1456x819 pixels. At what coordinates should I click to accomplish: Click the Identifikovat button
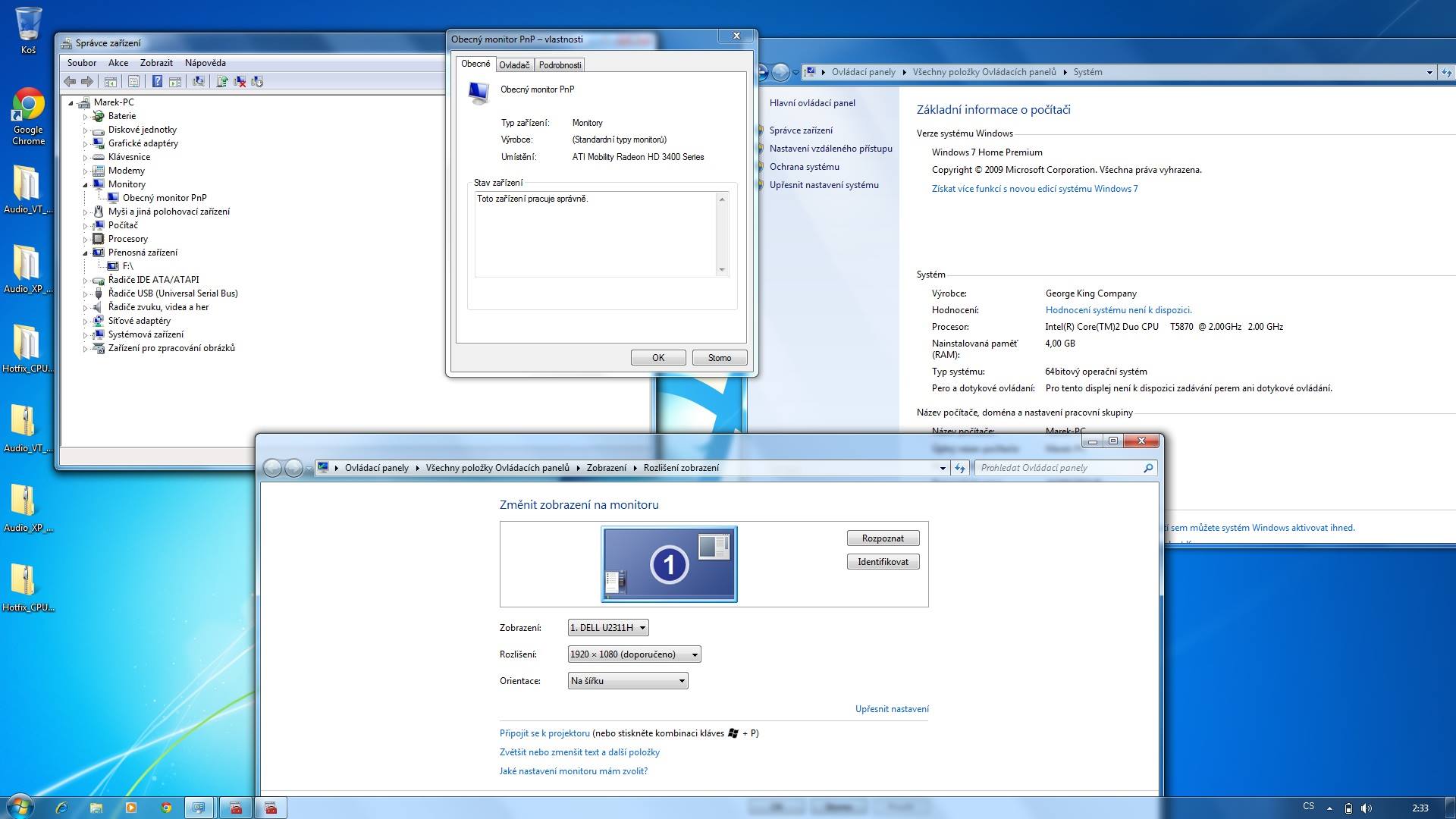point(883,562)
